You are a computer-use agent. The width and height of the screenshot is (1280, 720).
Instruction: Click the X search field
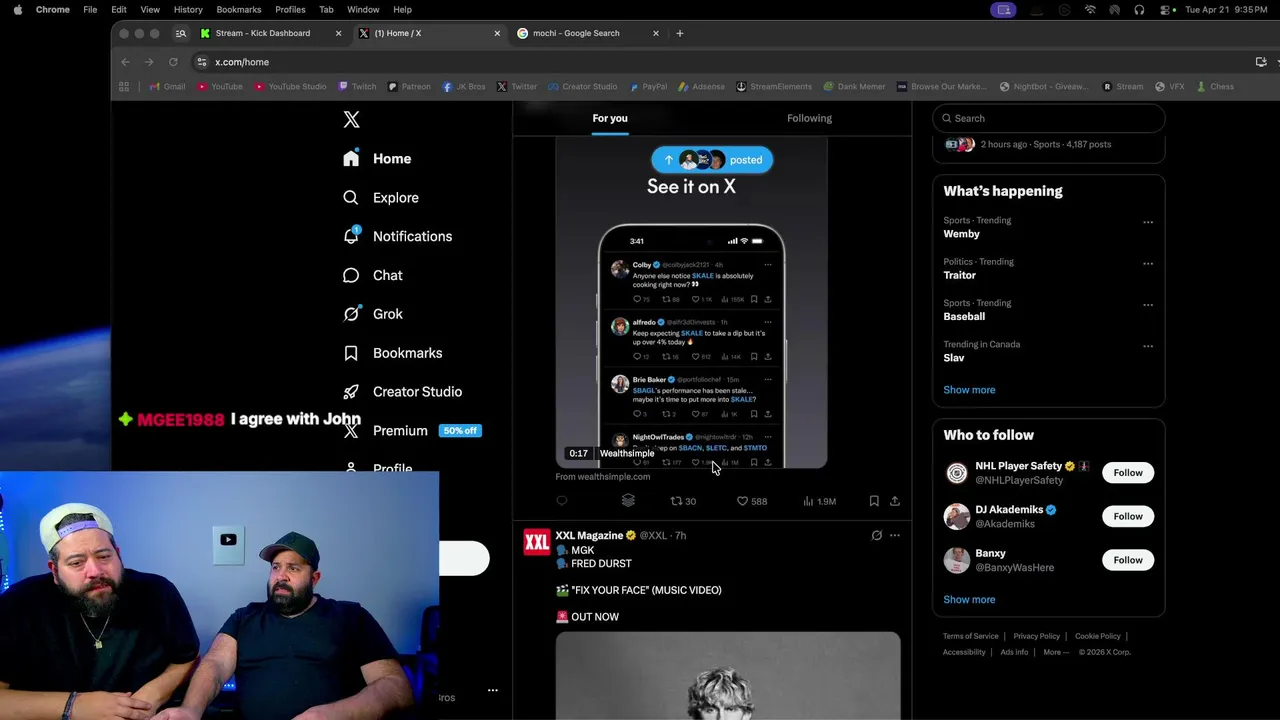click(x=1048, y=118)
